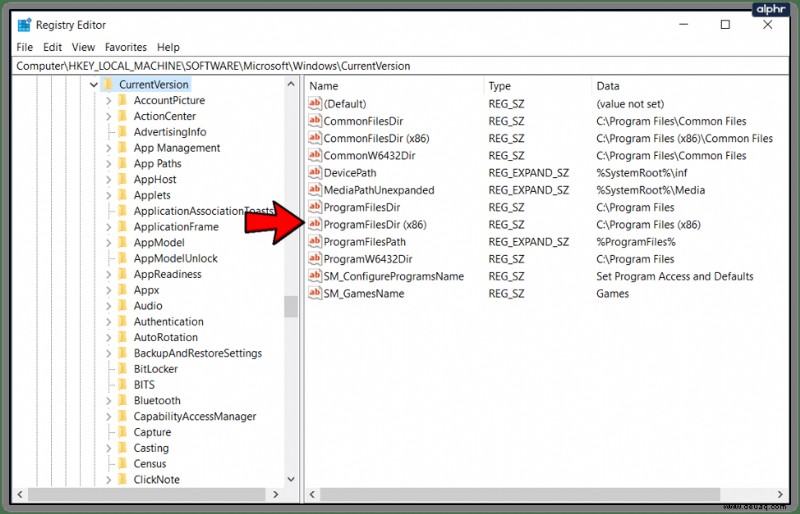Select the ClickNote key
The height and width of the screenshot is (514, 800).
156,479
